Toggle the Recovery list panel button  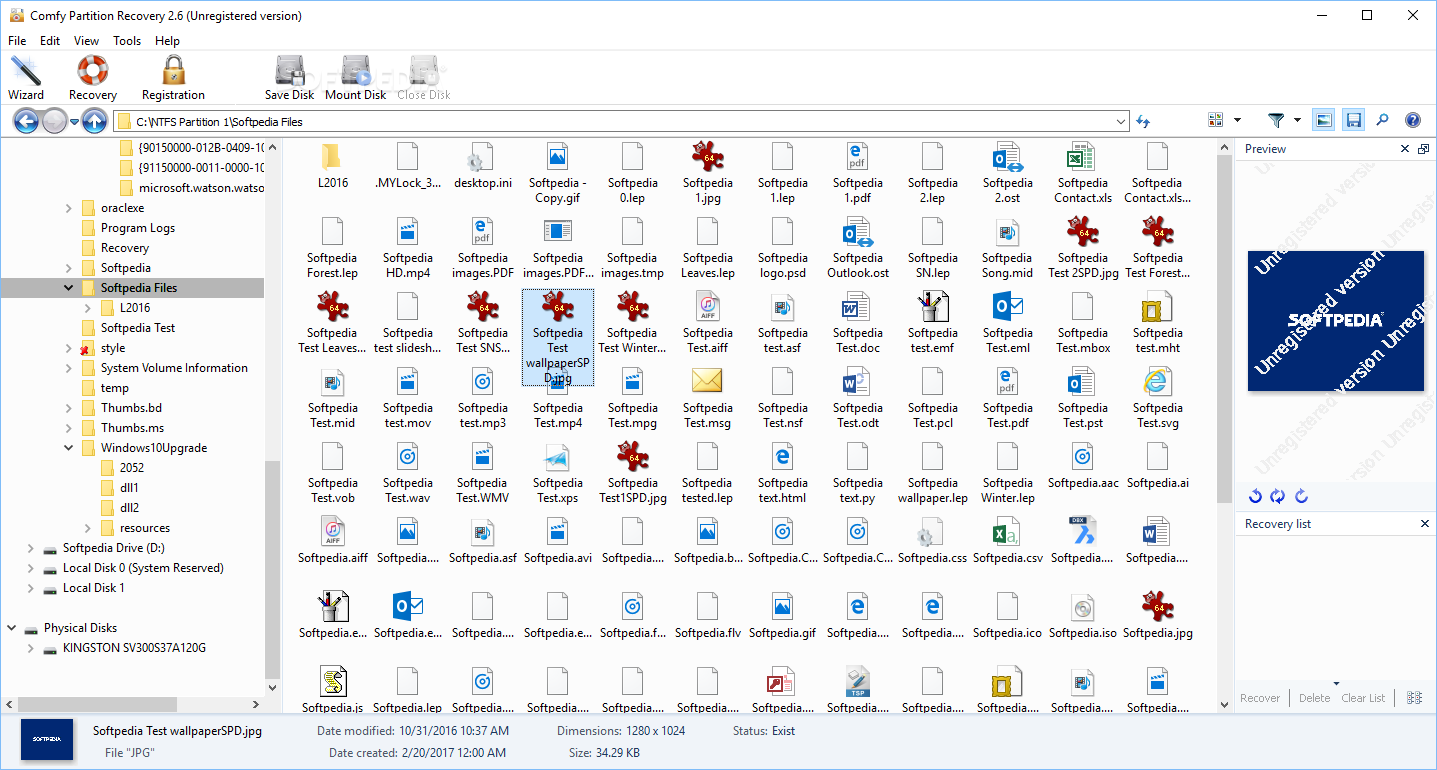click(1353, 120)
